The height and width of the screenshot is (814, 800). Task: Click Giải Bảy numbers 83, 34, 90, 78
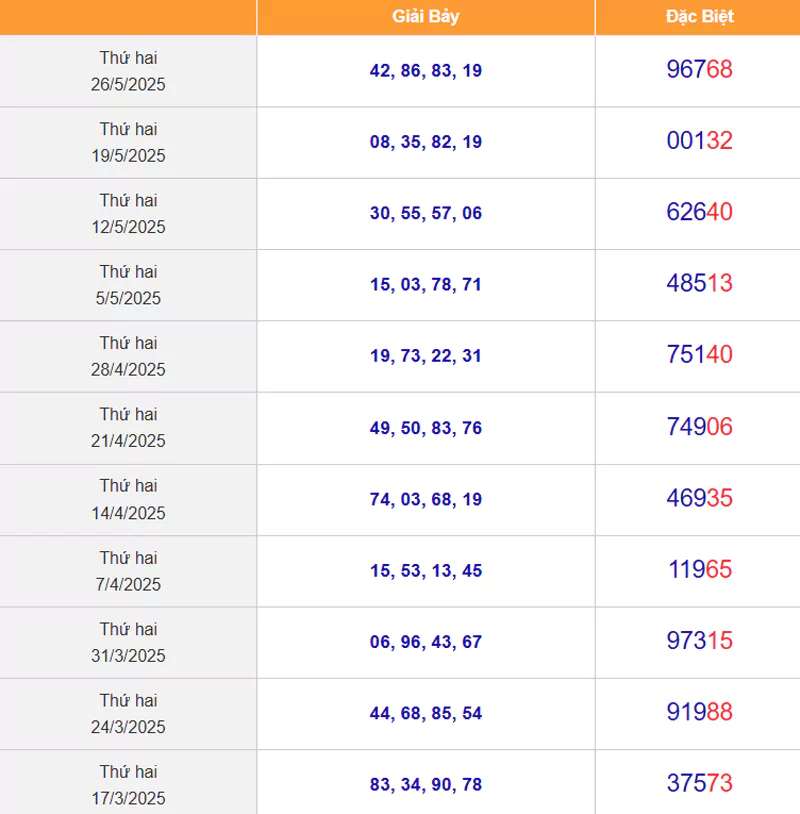point(426,785)
